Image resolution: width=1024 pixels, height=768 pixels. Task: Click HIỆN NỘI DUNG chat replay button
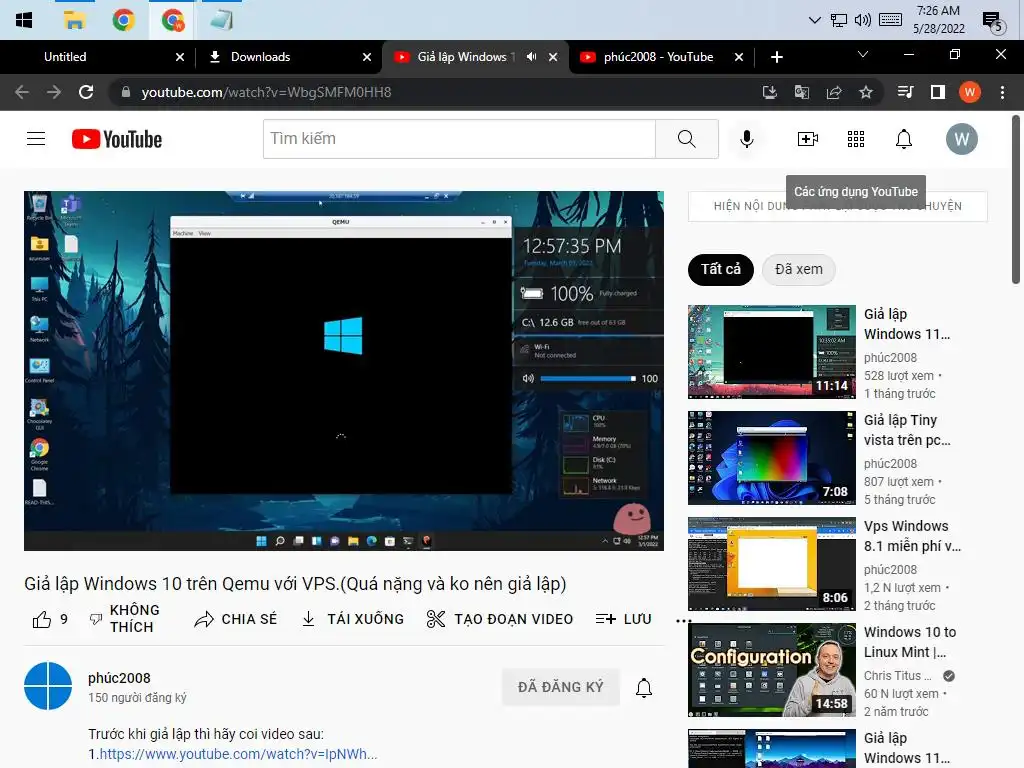coord(837,206)
